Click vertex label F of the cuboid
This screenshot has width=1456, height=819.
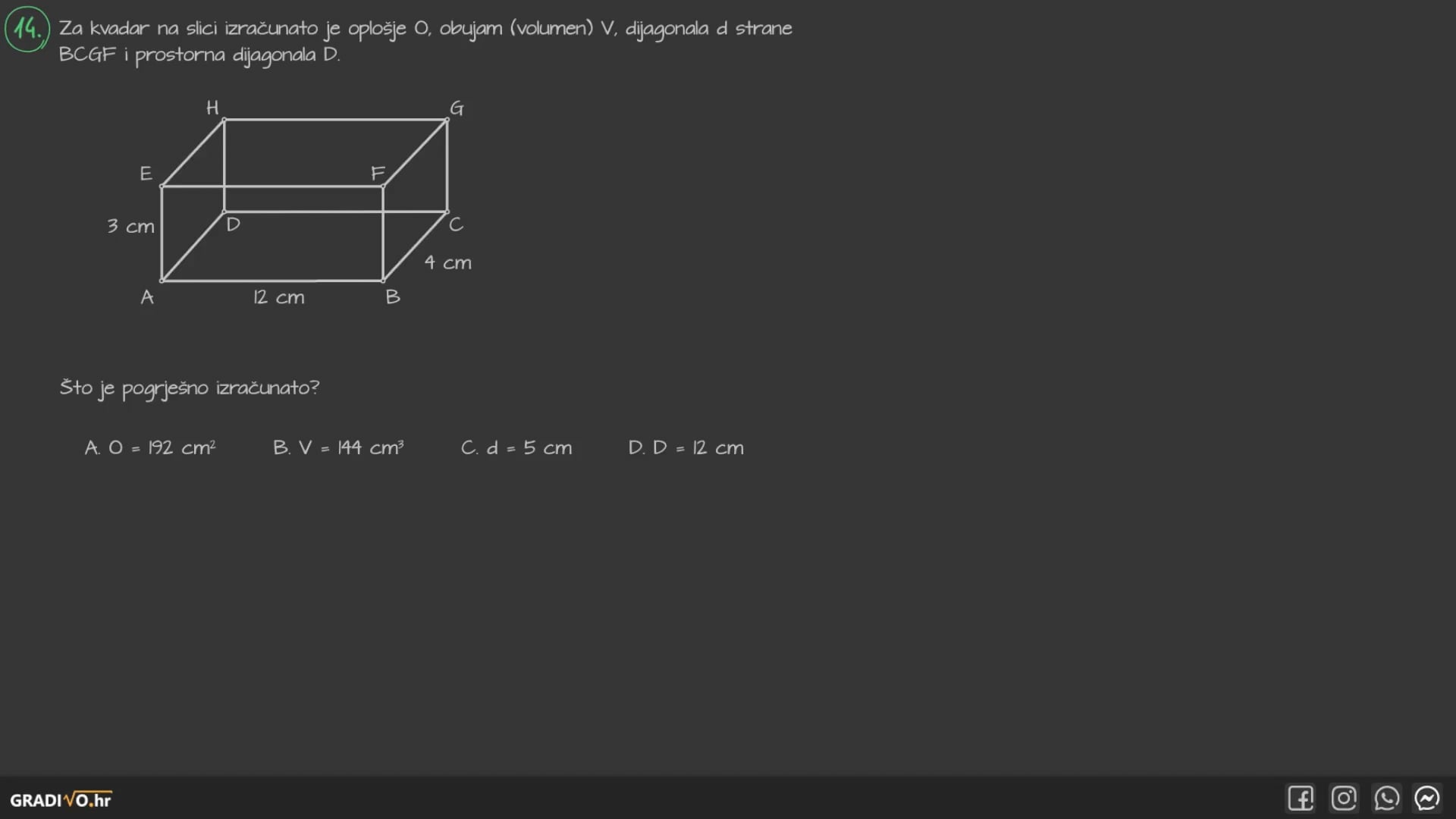(378, 173)
